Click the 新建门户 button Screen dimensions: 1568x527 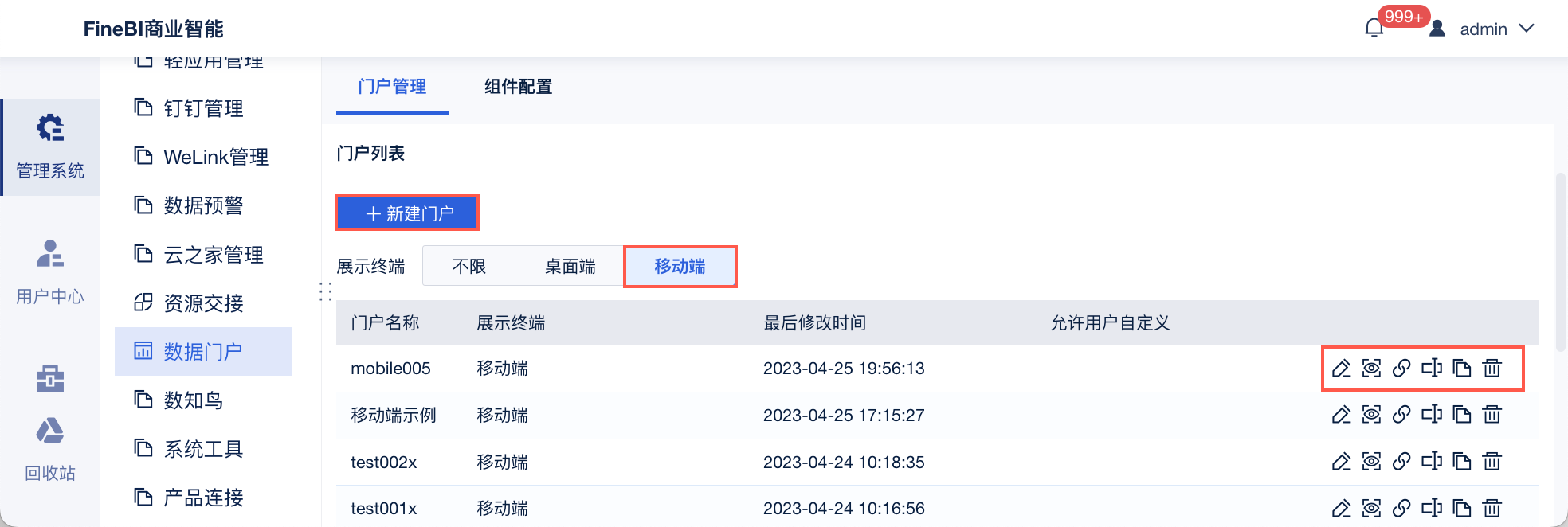408,213
